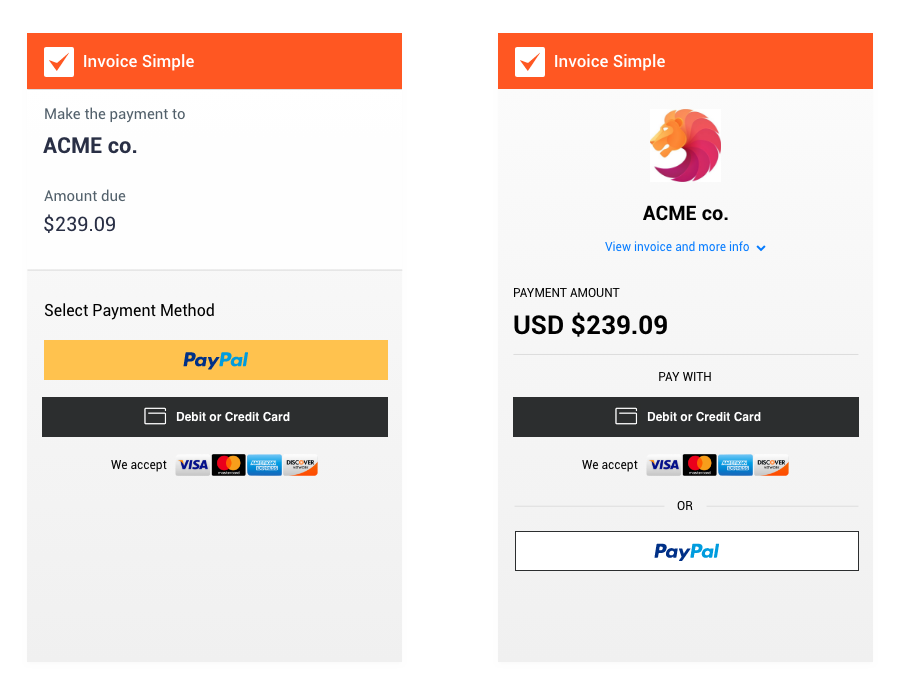Viewport: 900px width, 700px height.
Task: Click the ACME co. name in left panel
Action: [x=90, y=146]
